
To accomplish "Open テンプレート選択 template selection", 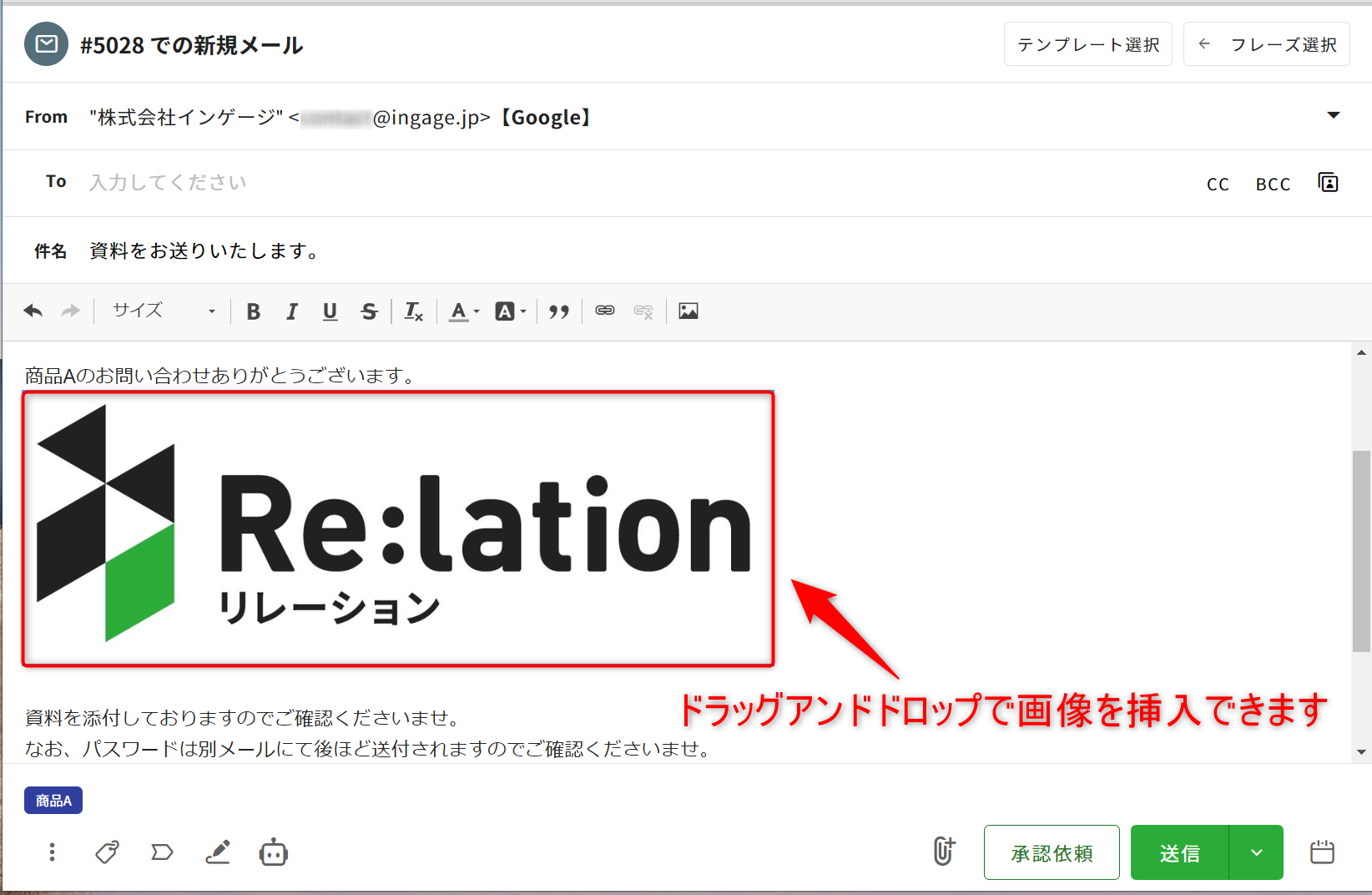I will (1087, 44).
